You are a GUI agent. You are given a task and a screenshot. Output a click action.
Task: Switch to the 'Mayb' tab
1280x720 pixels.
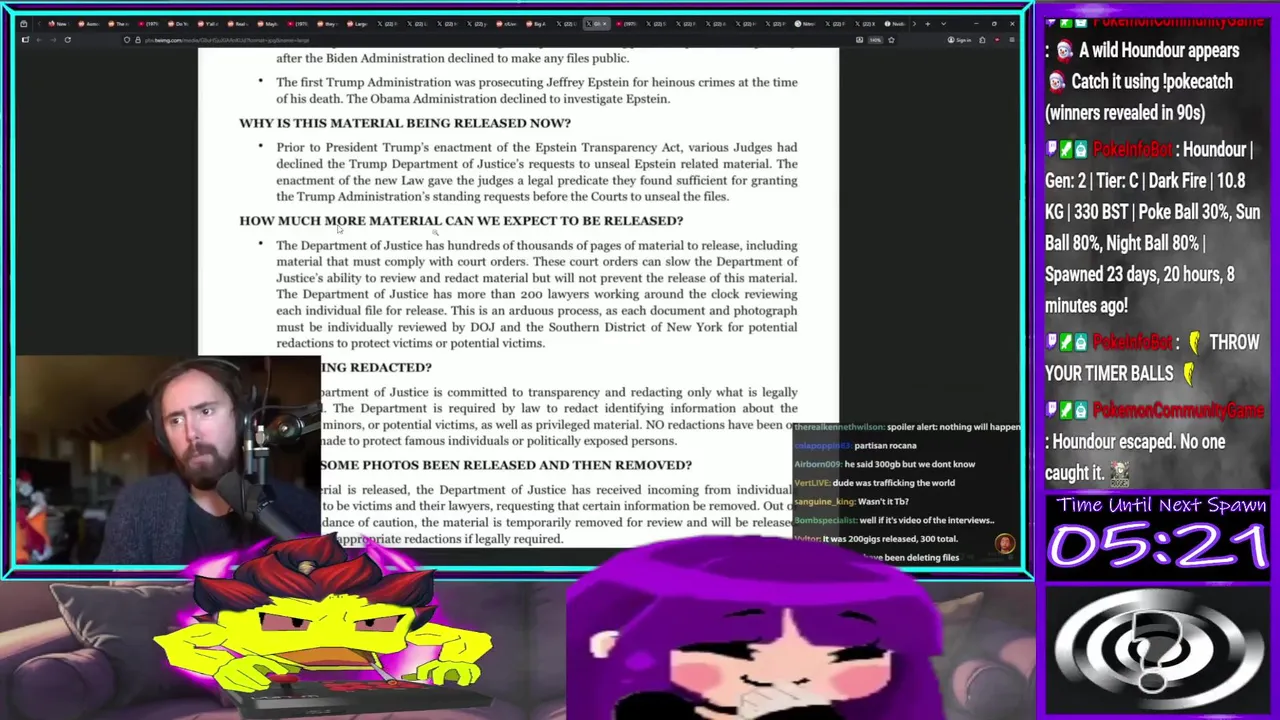(x=268, y=23)
